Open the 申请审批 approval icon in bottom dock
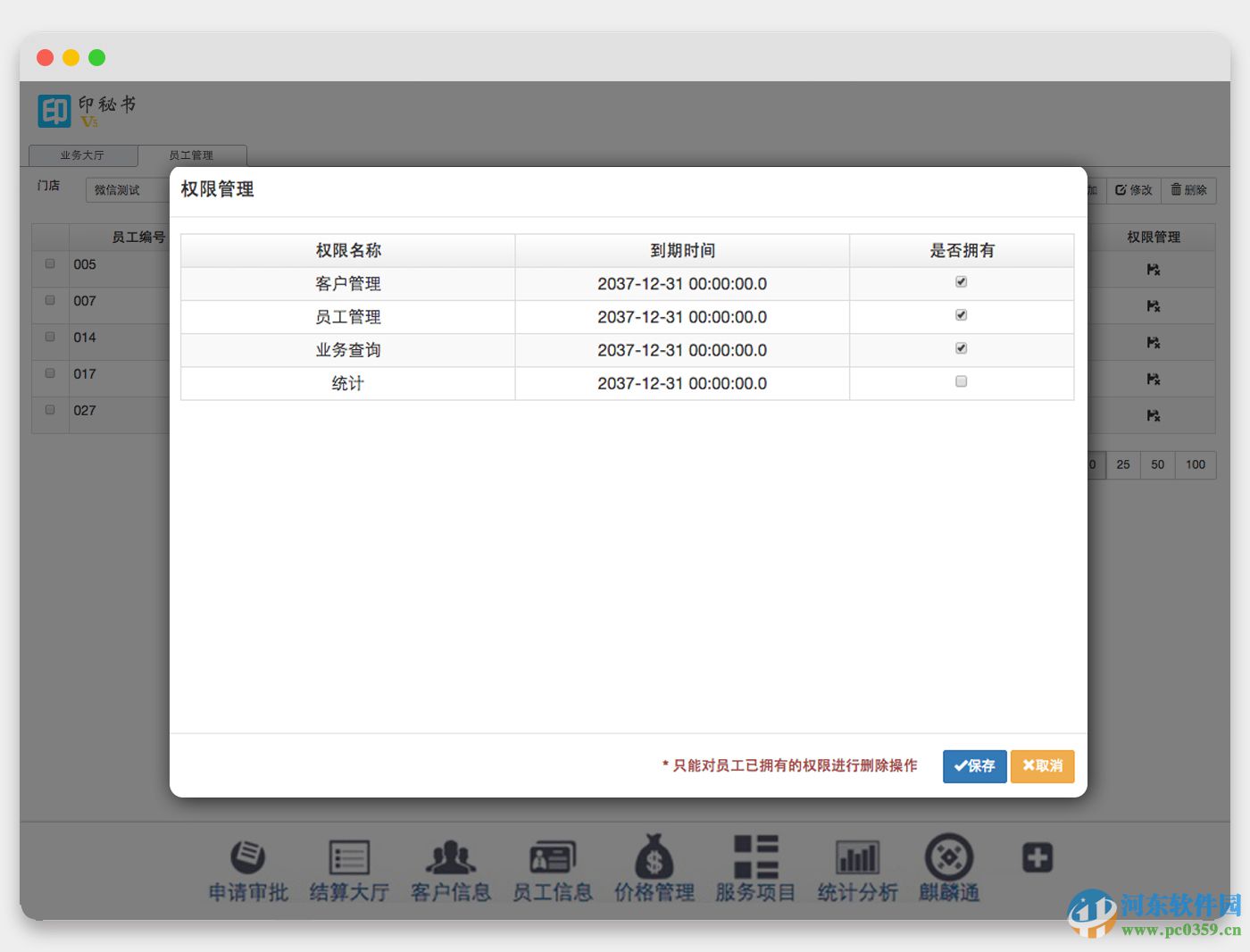 246,864
